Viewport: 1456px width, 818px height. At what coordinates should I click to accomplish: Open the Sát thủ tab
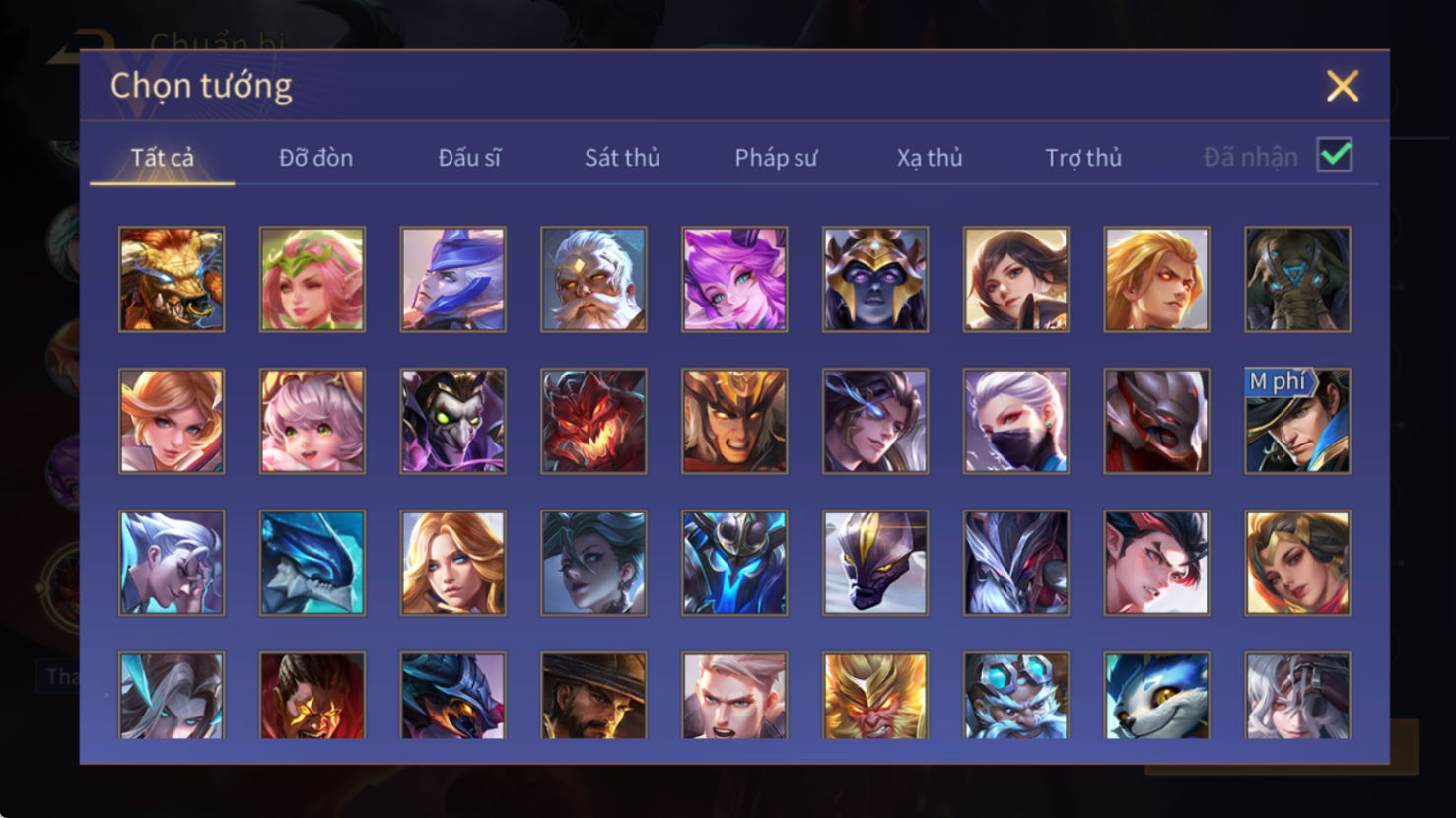point(622,157)
